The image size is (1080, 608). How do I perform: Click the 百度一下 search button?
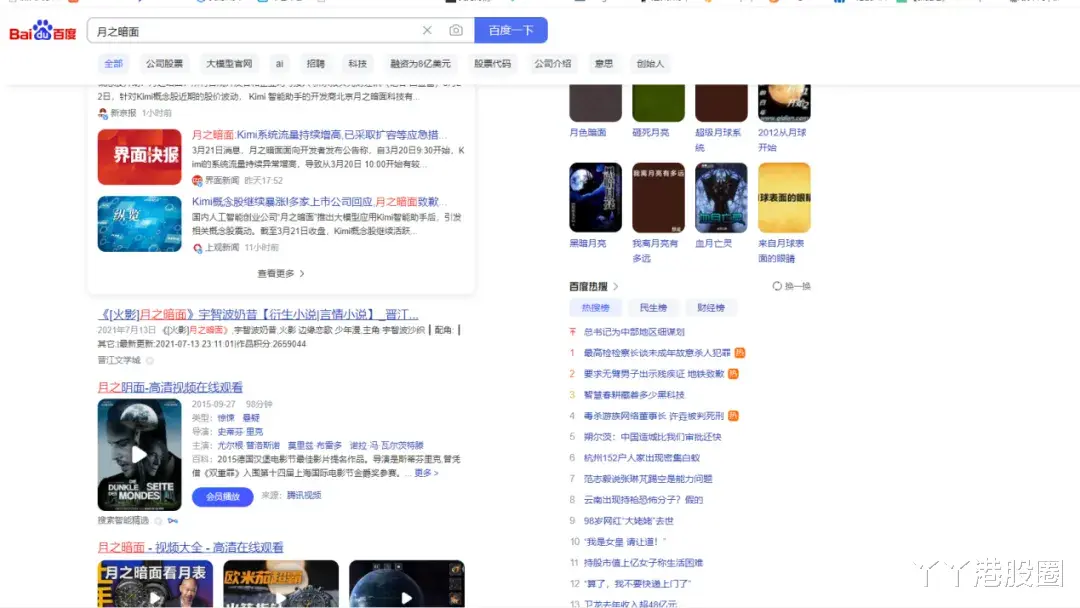511,30
